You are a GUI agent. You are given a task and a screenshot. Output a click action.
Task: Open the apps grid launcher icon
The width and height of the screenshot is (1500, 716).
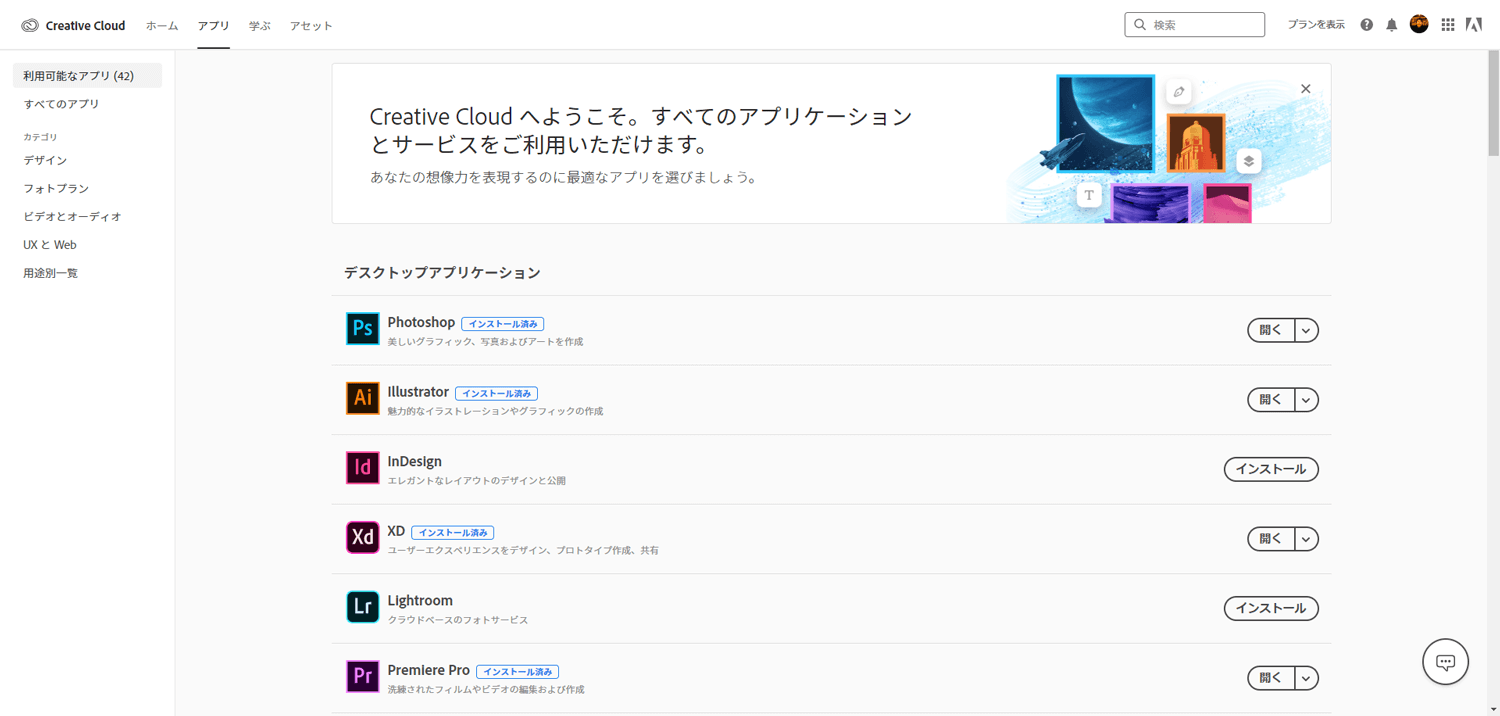coord(1447,25)
